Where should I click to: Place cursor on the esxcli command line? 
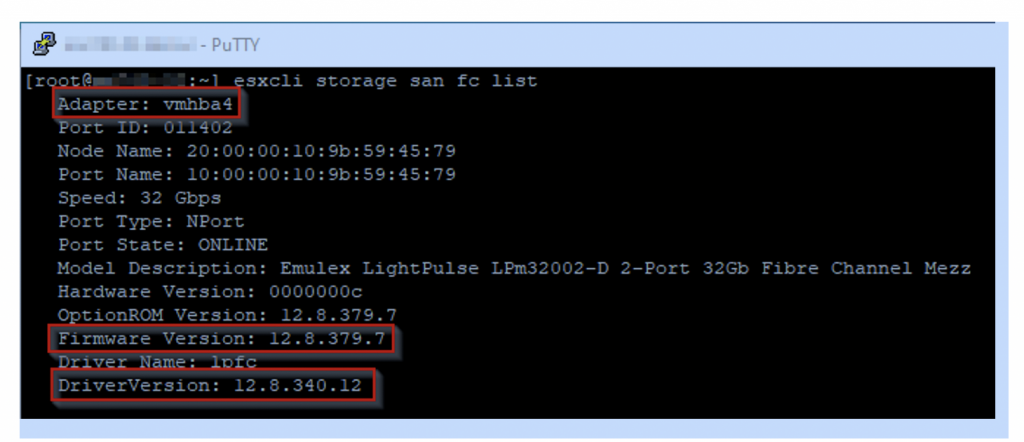281,81
